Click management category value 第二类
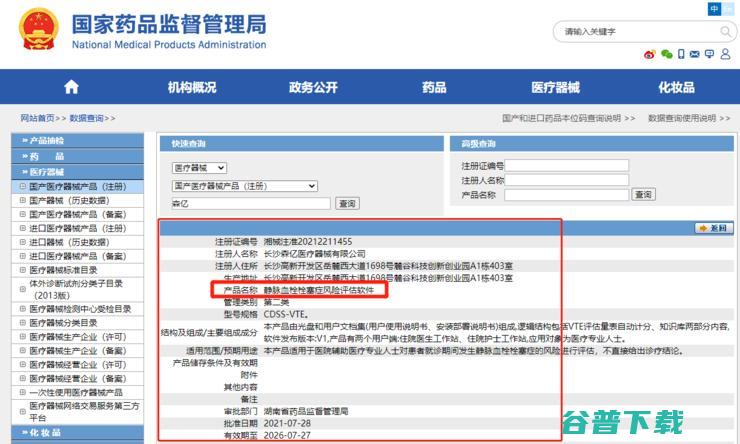Image resolution: width=740 pixels, height=444 pixels. [277, 302]
